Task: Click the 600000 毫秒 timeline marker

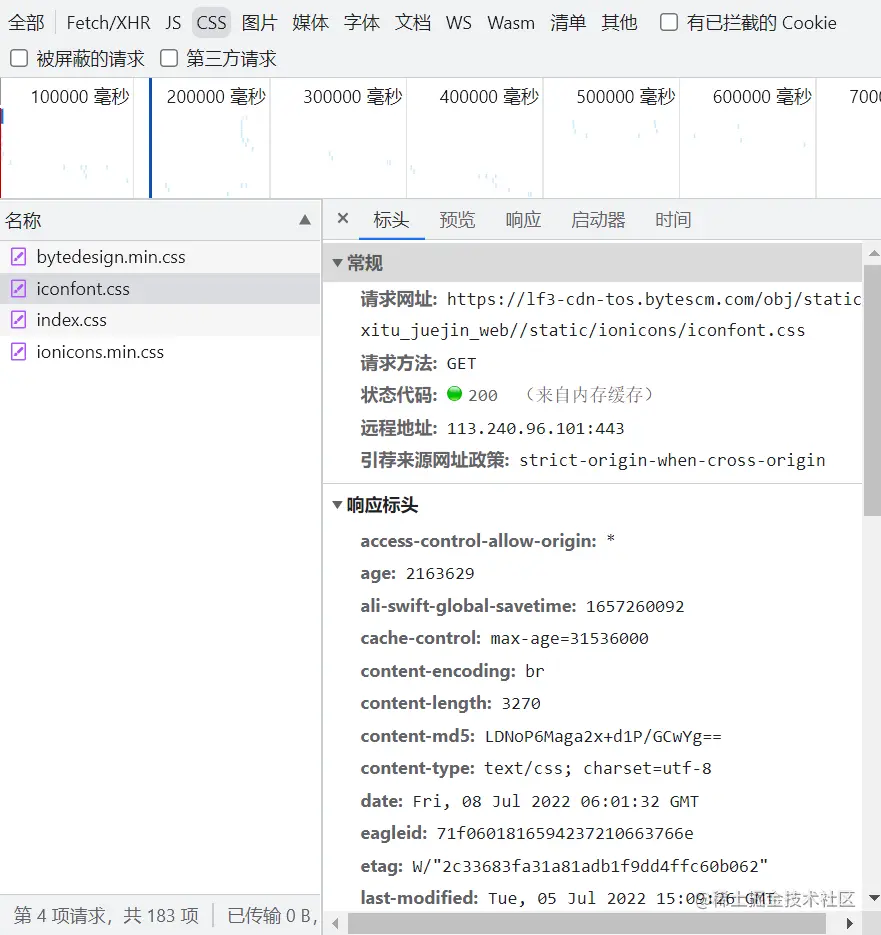Action: (x=762, y=97)
